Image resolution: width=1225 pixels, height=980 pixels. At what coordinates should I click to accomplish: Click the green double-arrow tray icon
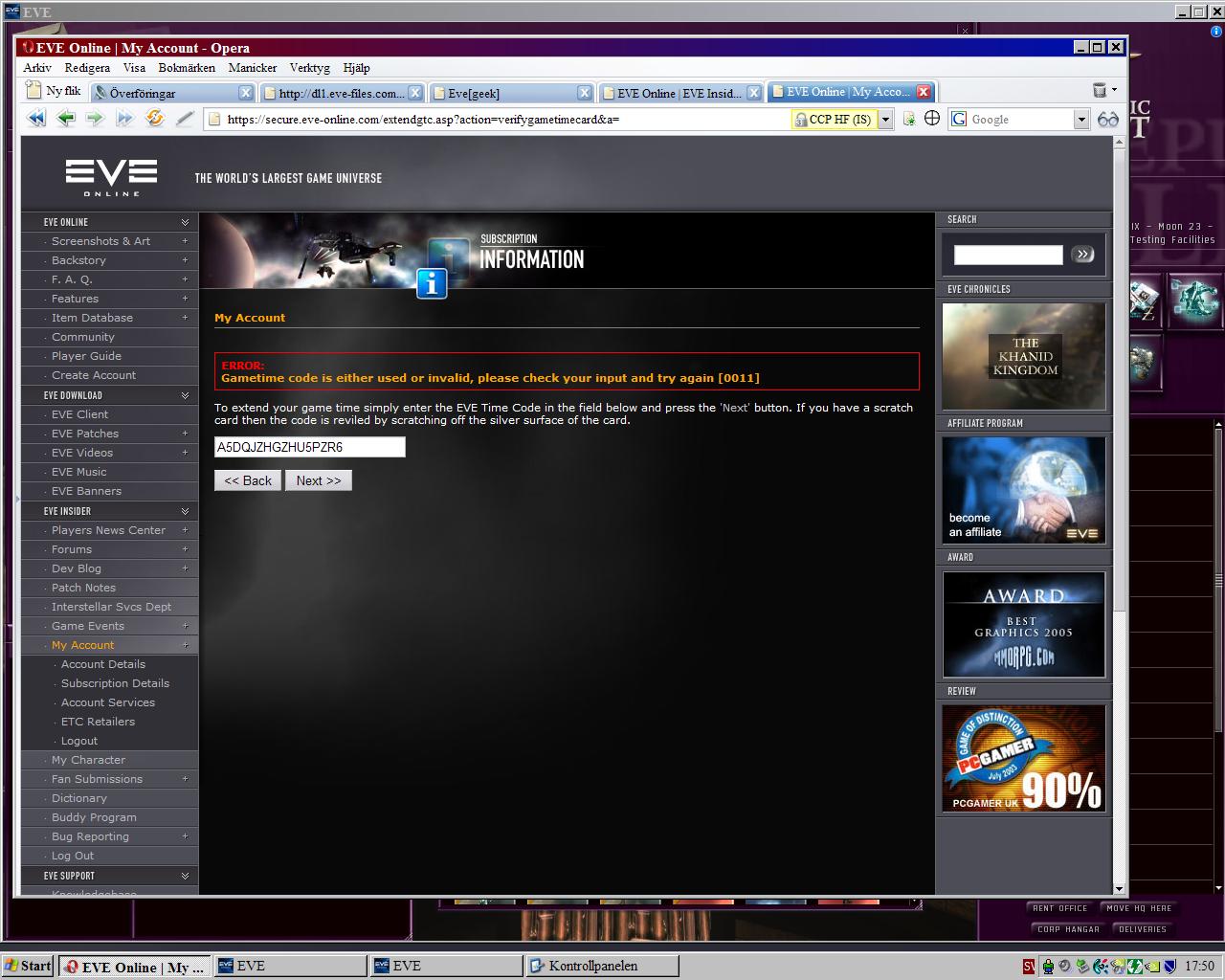pos(1135,966)
